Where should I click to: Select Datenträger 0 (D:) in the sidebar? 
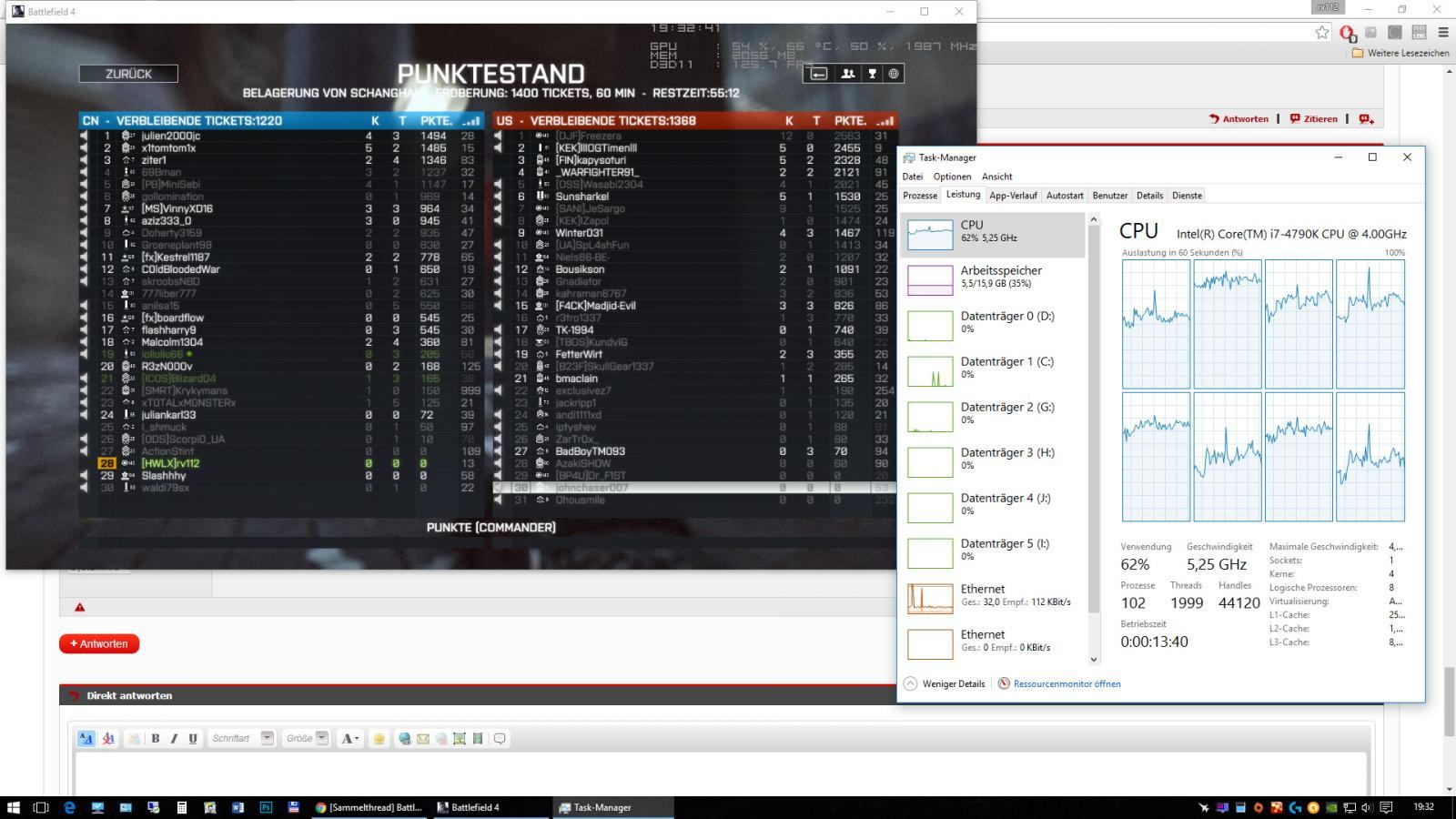994,326
